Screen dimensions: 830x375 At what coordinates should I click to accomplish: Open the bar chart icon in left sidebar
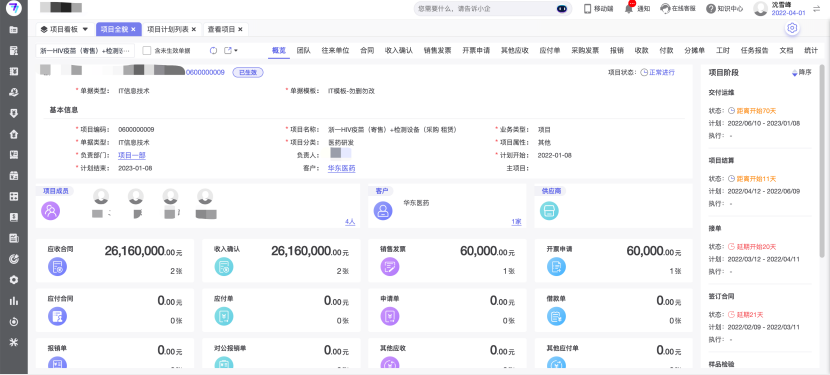[14, 300]
